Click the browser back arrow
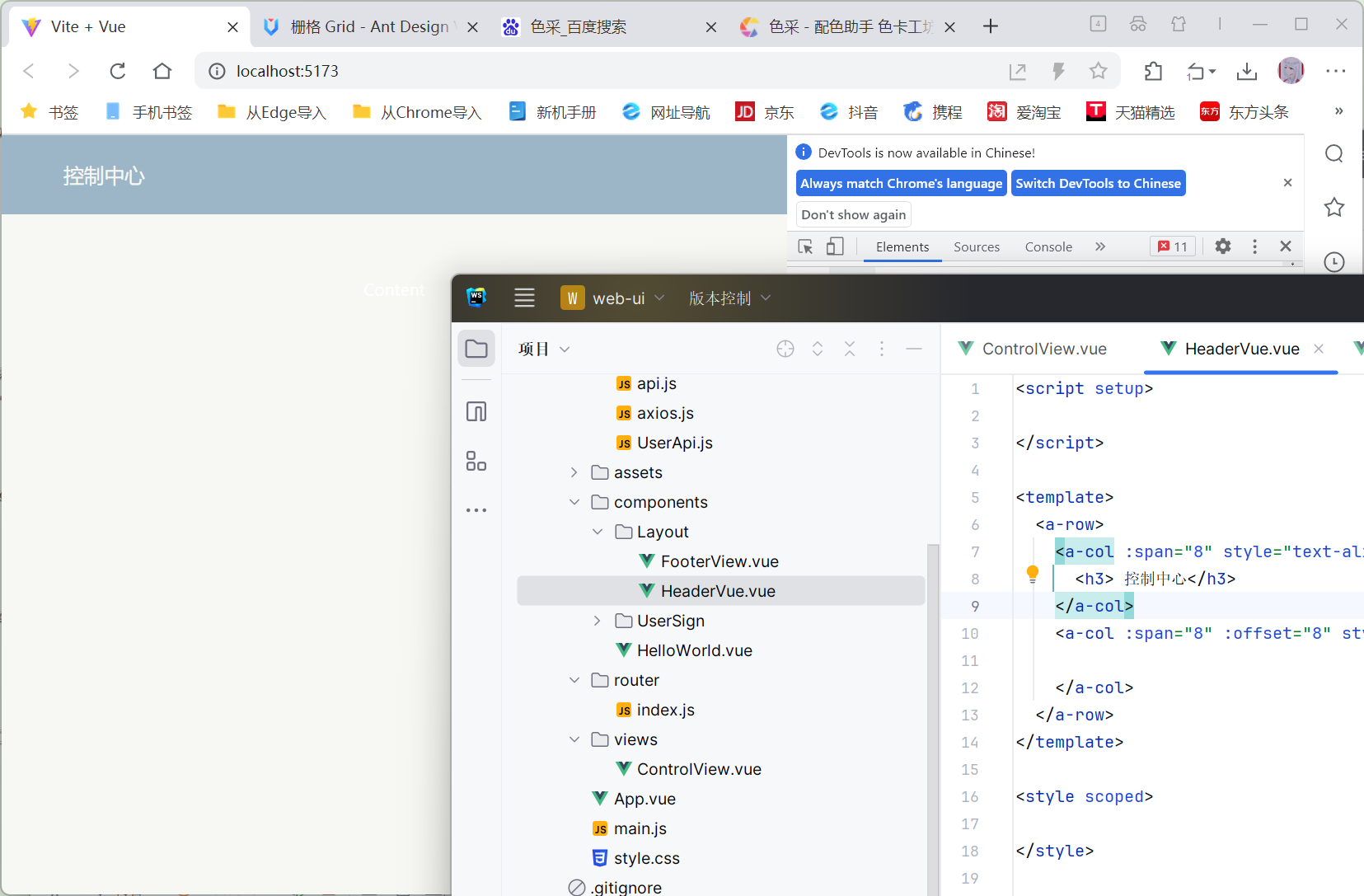1364x896 pixels. pos(29,71)
